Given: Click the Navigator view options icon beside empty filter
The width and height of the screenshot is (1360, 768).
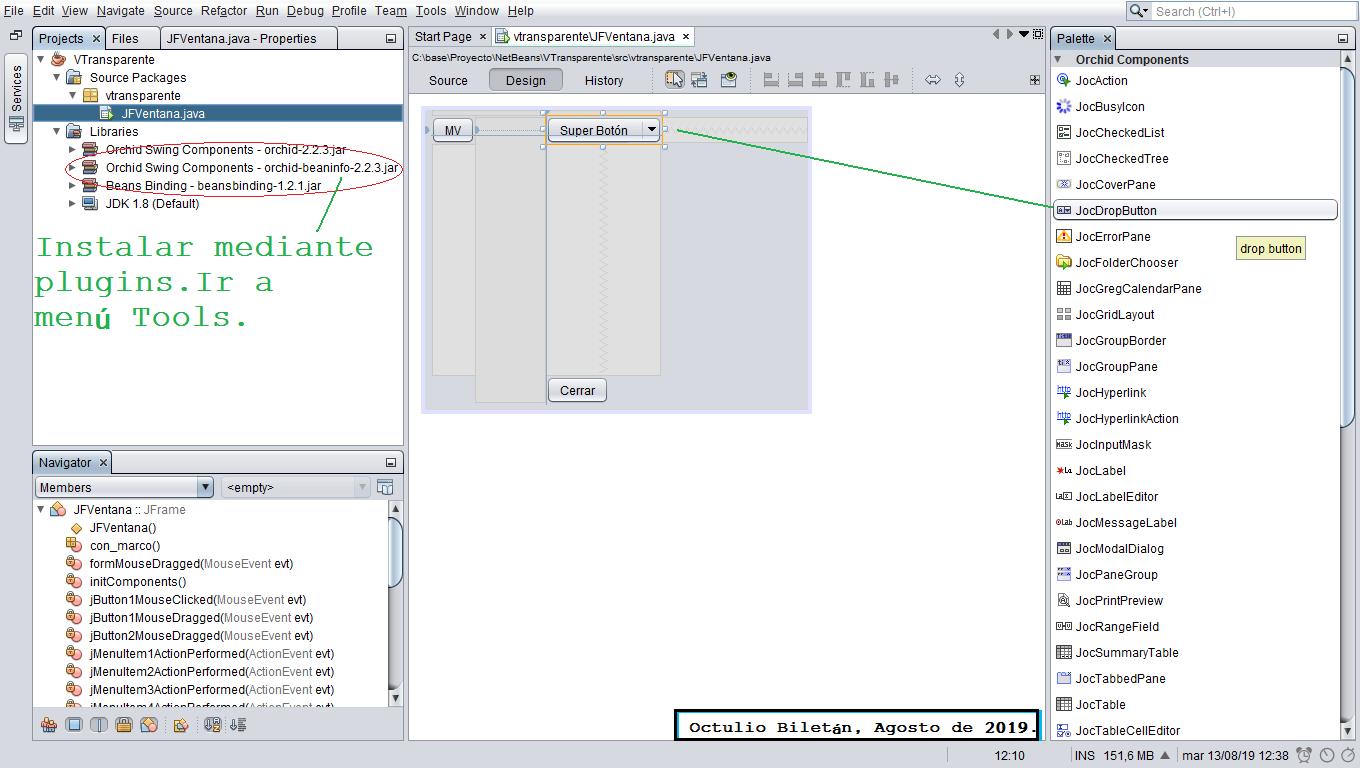Looking at the screenshot, I should (385, 487).
